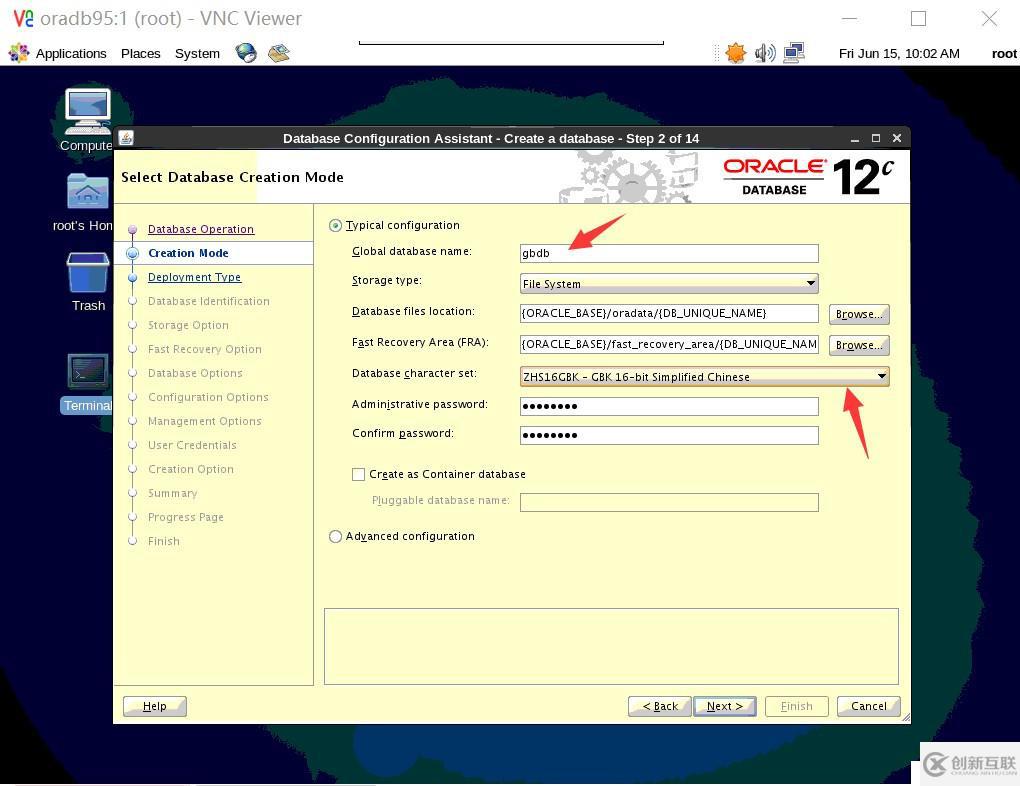Viewport: 1020px width, 786px height.
Task: Browse for Fast Recovery Area
Action: click(x=859, y=346)
